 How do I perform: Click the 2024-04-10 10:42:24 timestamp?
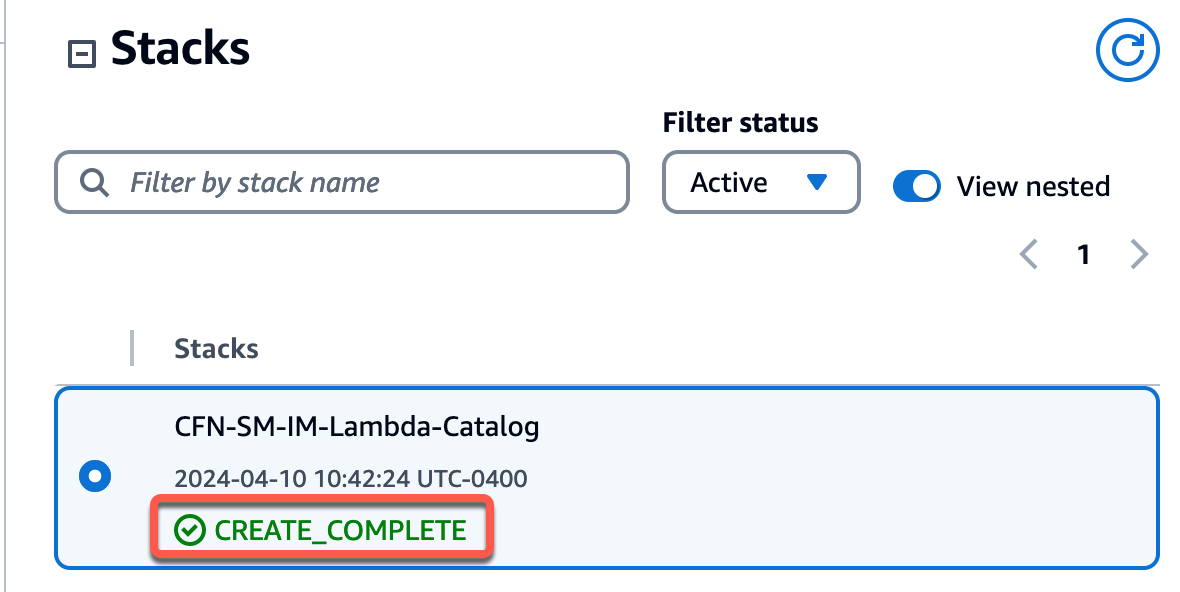click(350, 479)
